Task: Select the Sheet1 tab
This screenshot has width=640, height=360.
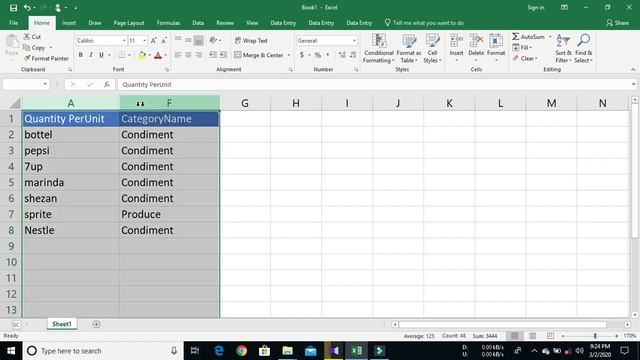Action: tap(62, 324)
